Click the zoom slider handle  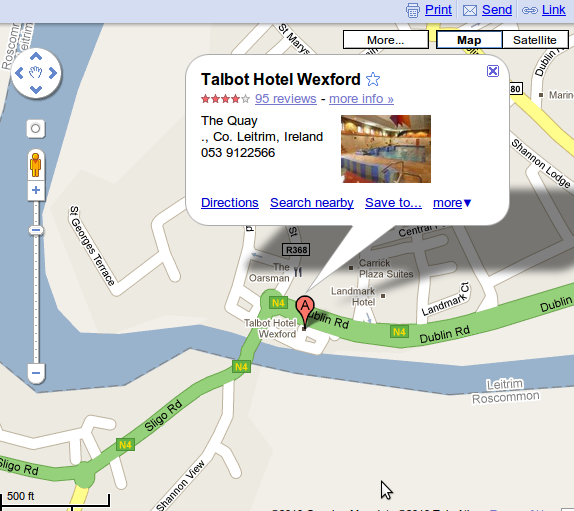tap(36, 230)
